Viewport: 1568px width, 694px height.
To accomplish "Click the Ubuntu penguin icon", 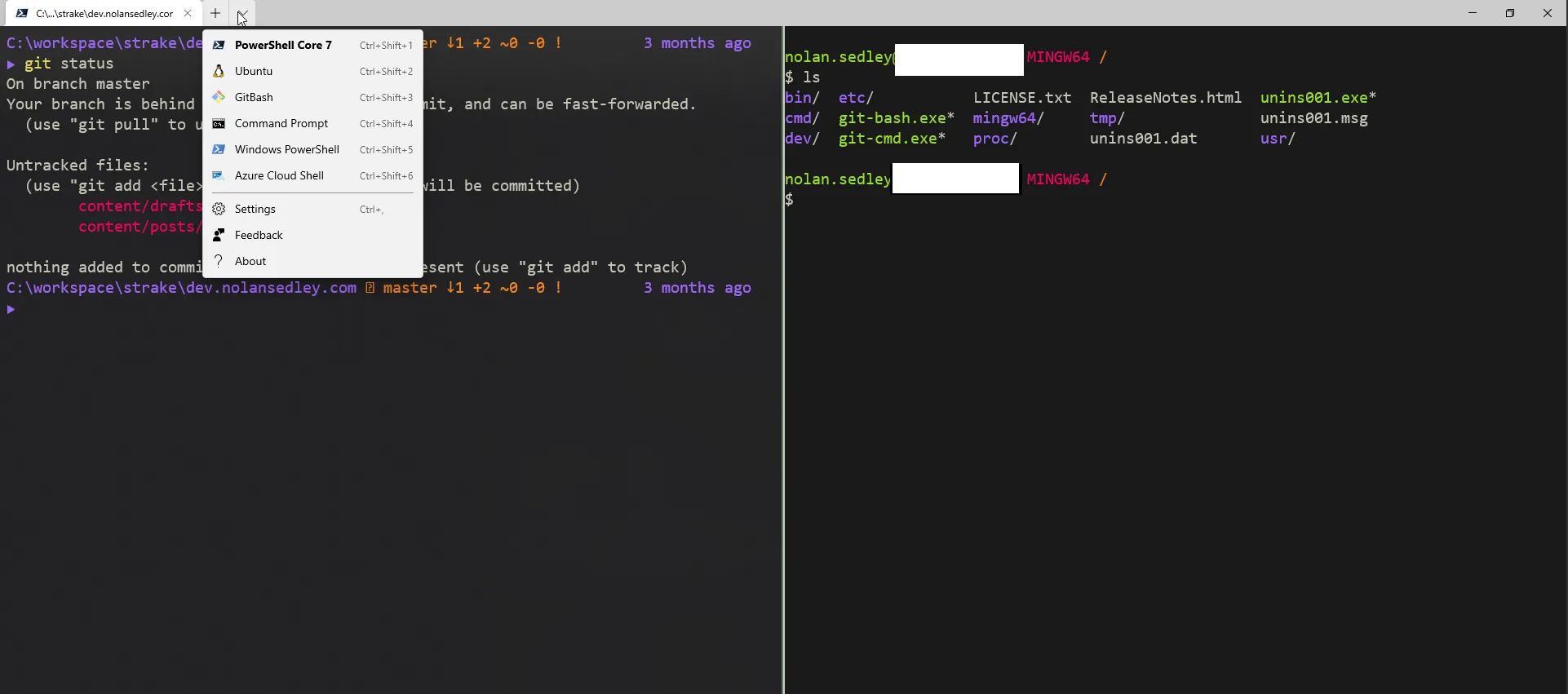I will pos(219,71).
